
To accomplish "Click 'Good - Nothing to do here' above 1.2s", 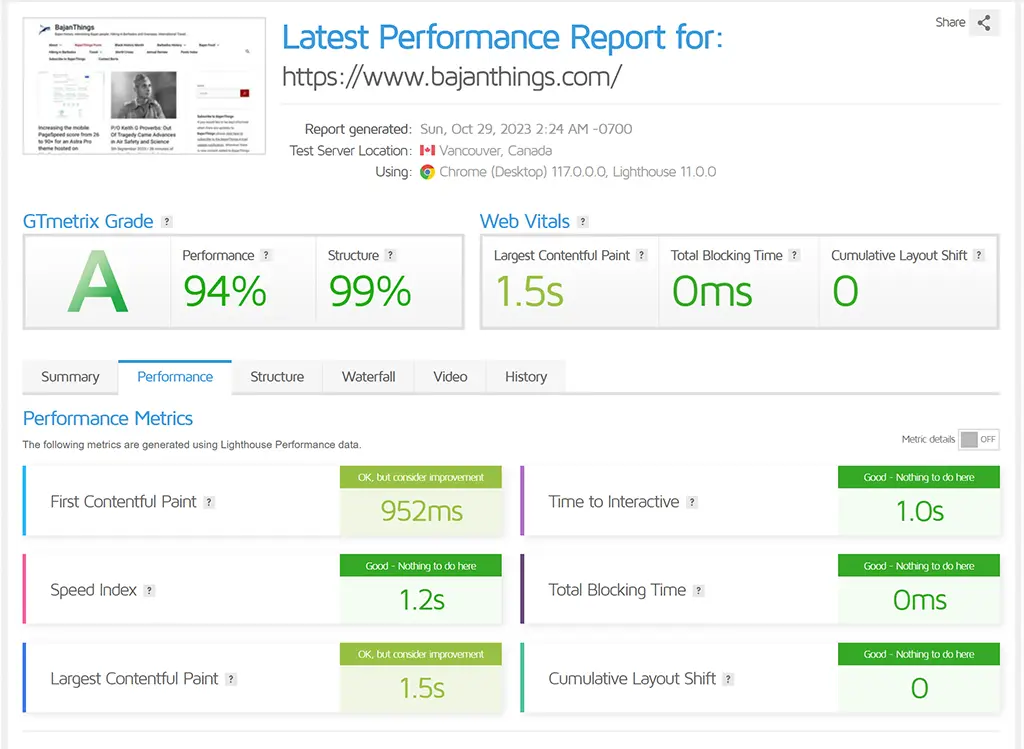I will point(421,566).
